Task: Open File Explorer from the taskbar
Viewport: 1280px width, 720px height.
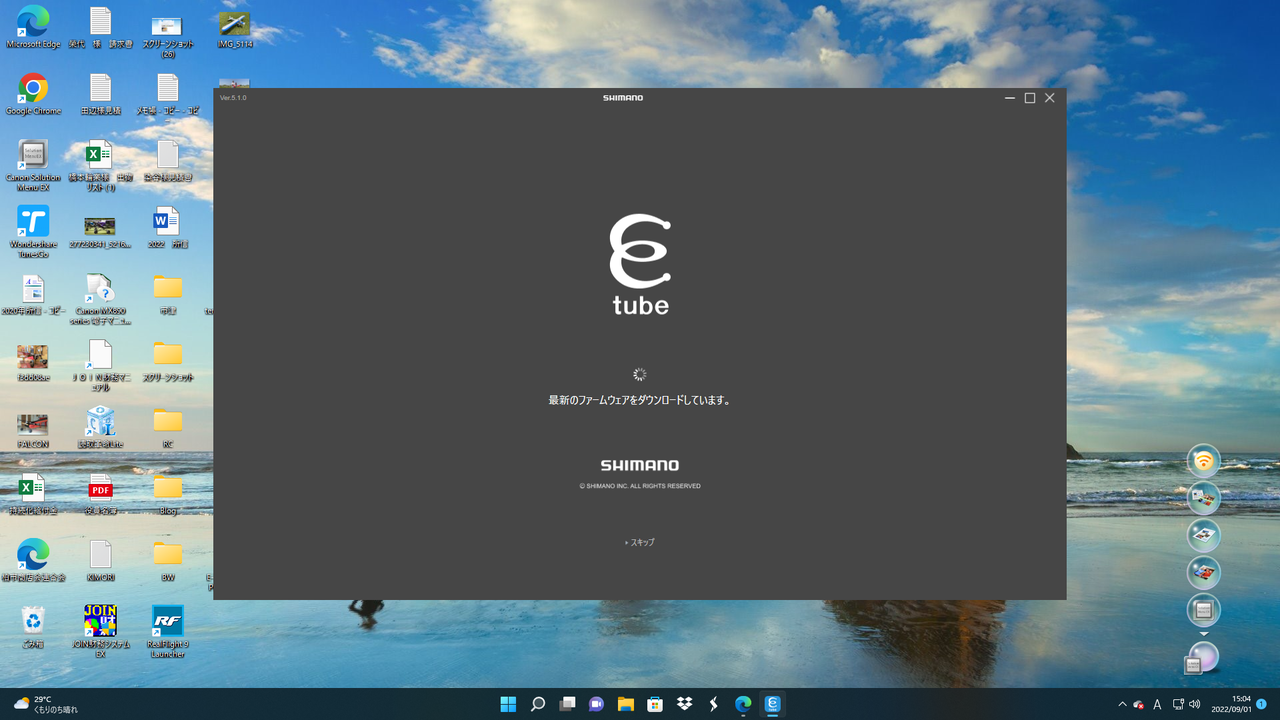Action: pos(626,704)
